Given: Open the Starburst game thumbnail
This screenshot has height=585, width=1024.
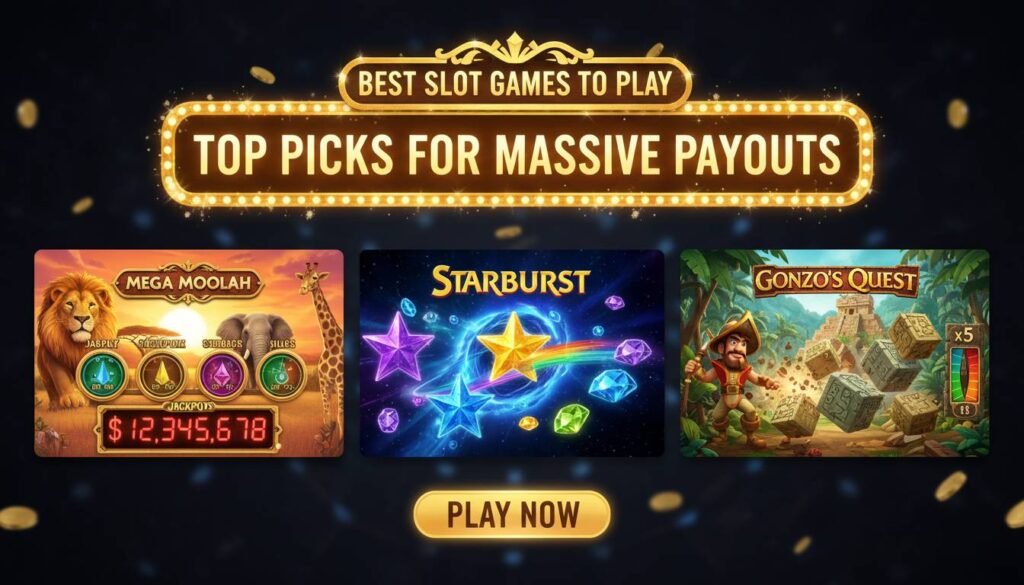Looking at the screenshot, I should pos(511,353).
